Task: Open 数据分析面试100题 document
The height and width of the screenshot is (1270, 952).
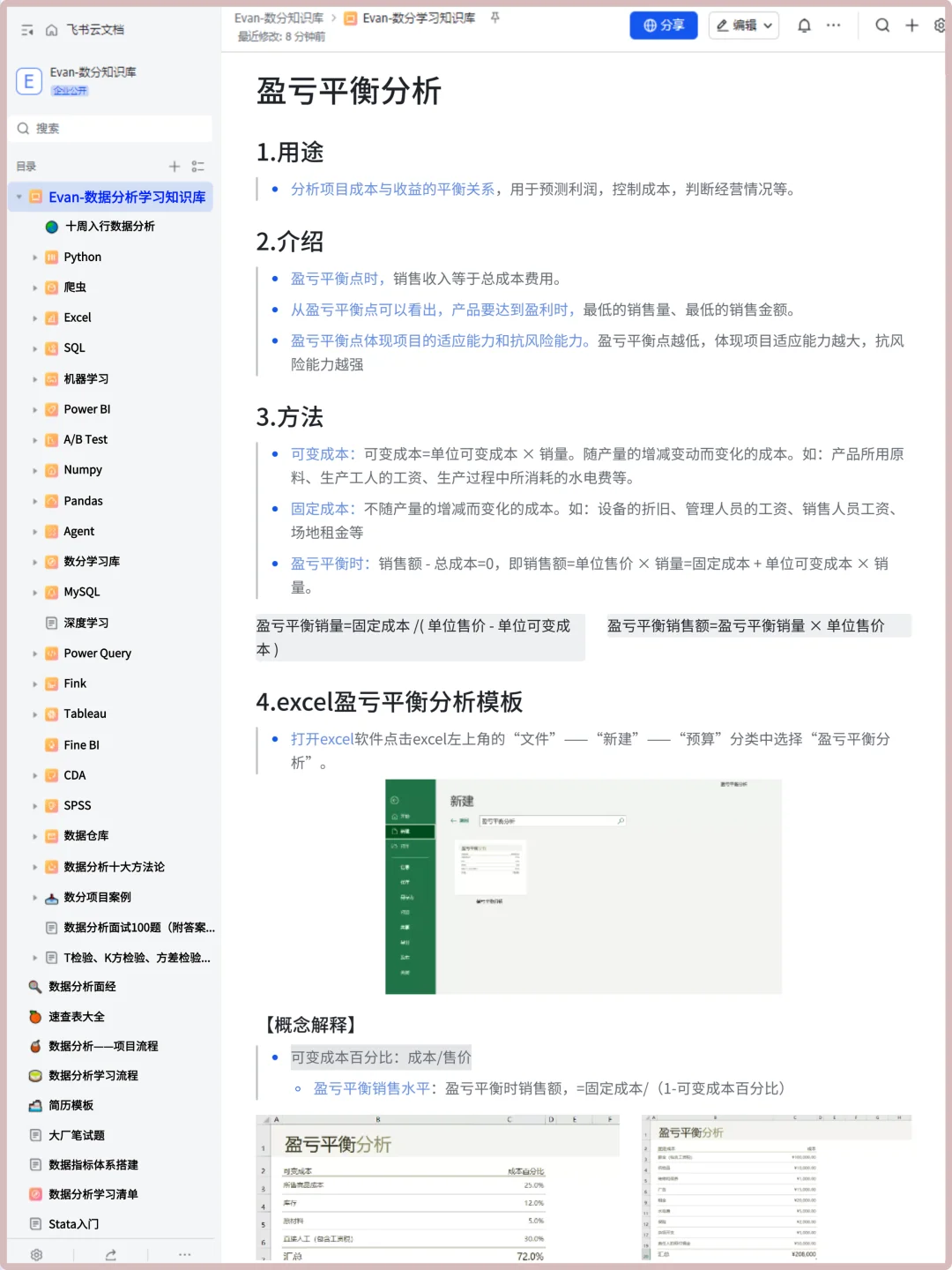Action: pyautogui.click(x=138, y=928)
